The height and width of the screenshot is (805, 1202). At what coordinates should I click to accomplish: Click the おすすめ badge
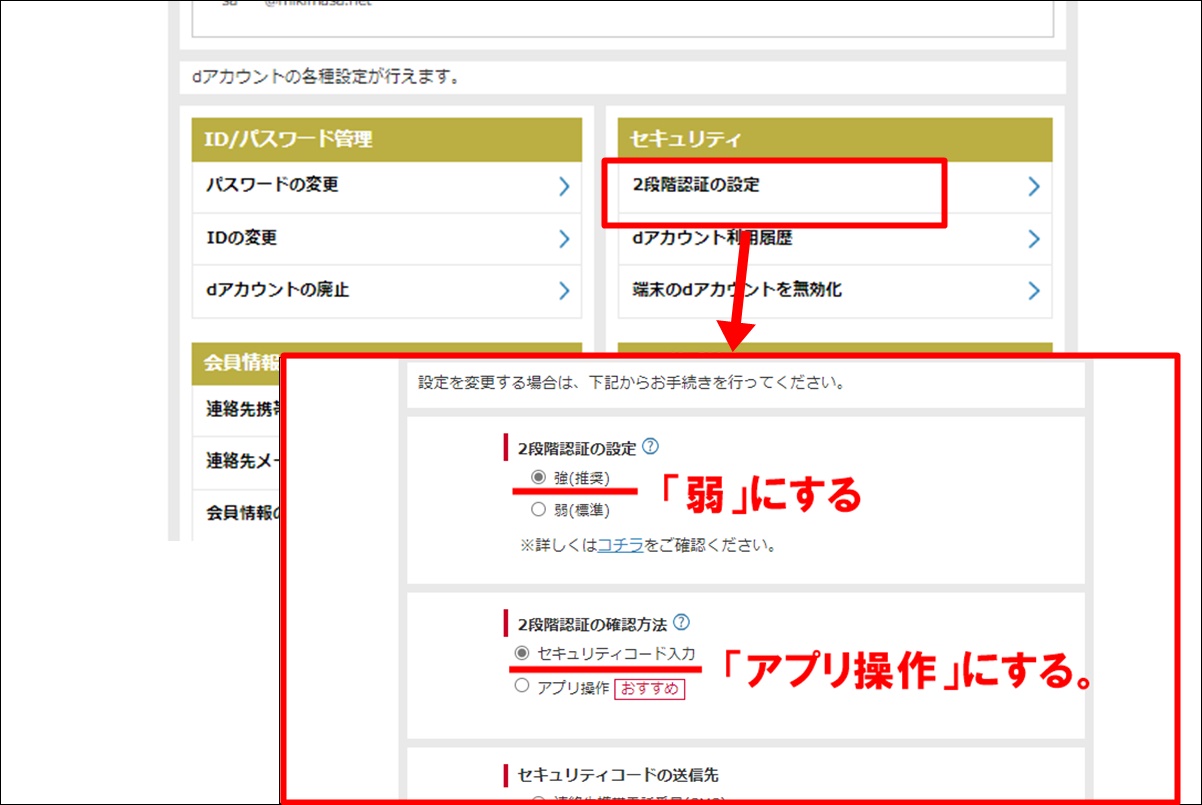pos(649,688)
